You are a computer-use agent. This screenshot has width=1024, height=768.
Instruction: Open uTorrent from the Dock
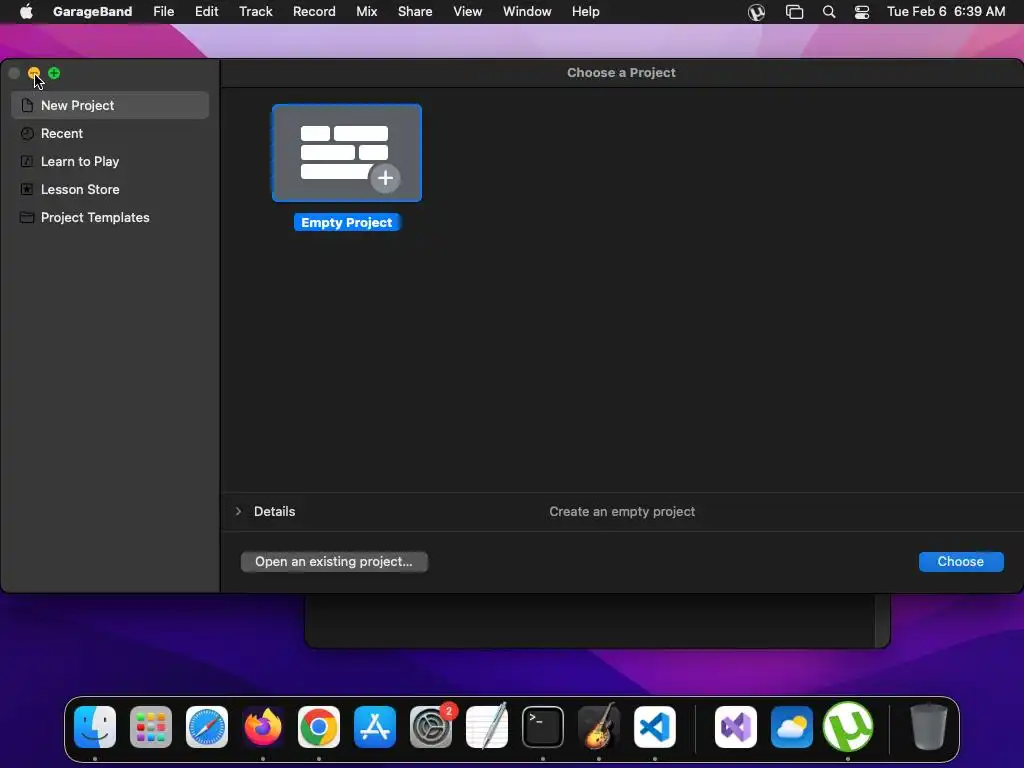[848, 727]
